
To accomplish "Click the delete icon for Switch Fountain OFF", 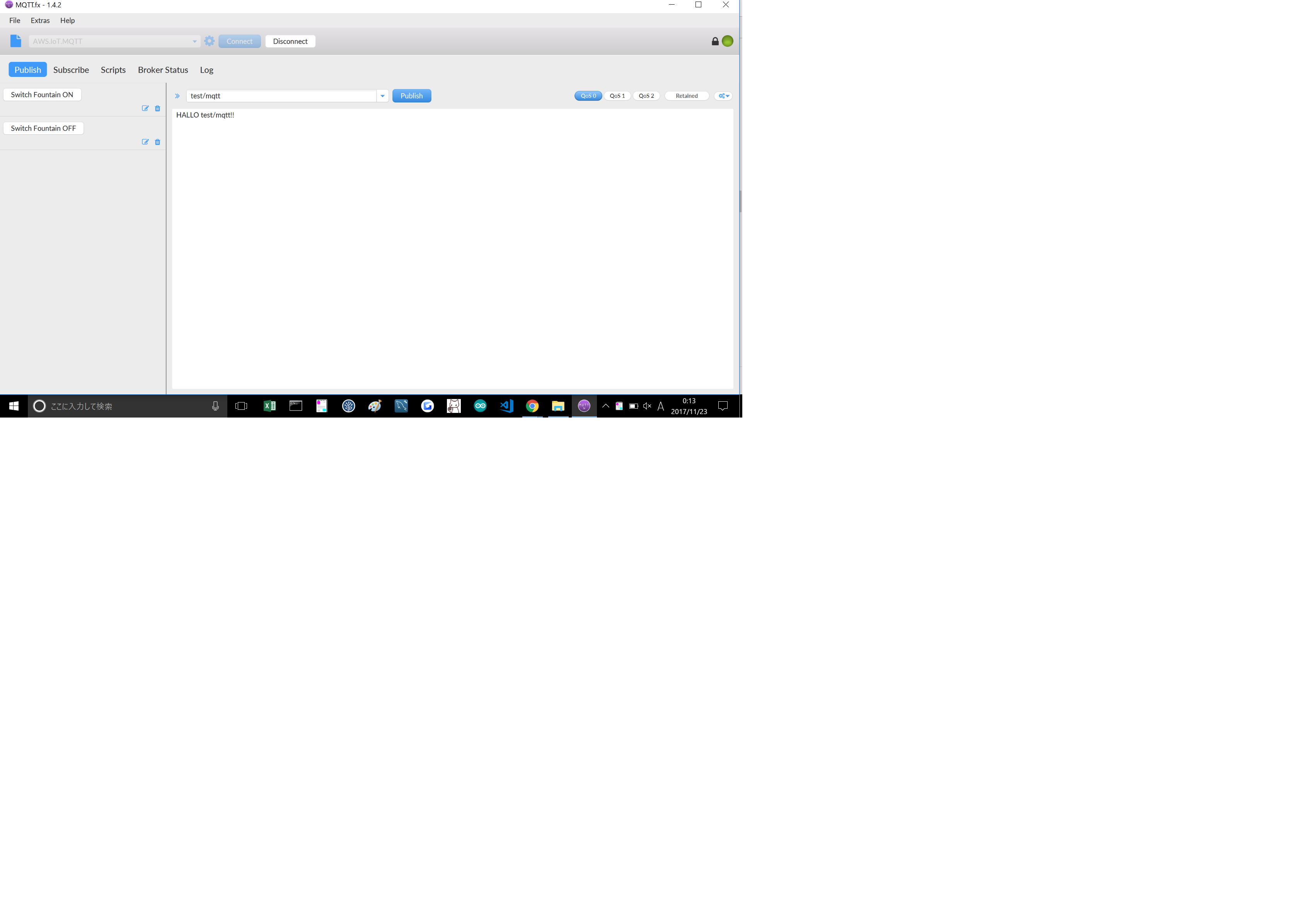I will (x=158, y=142).
